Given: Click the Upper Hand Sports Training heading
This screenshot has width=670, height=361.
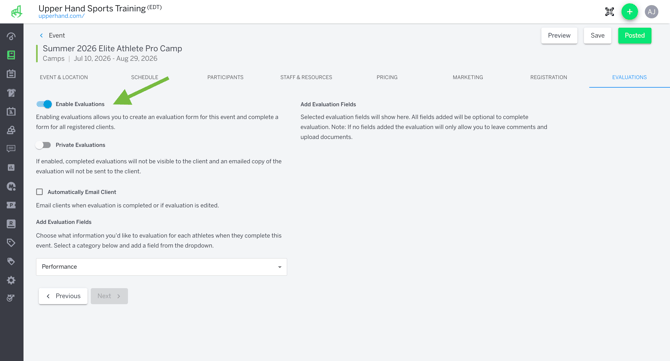Looking at the screenshot, I should coord(92,8).
